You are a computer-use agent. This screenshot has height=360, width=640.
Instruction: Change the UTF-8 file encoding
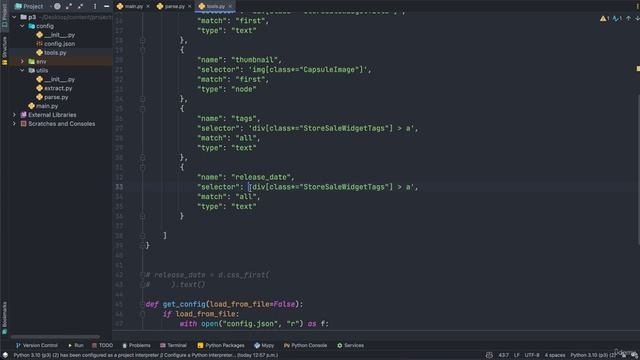point(532,355)
